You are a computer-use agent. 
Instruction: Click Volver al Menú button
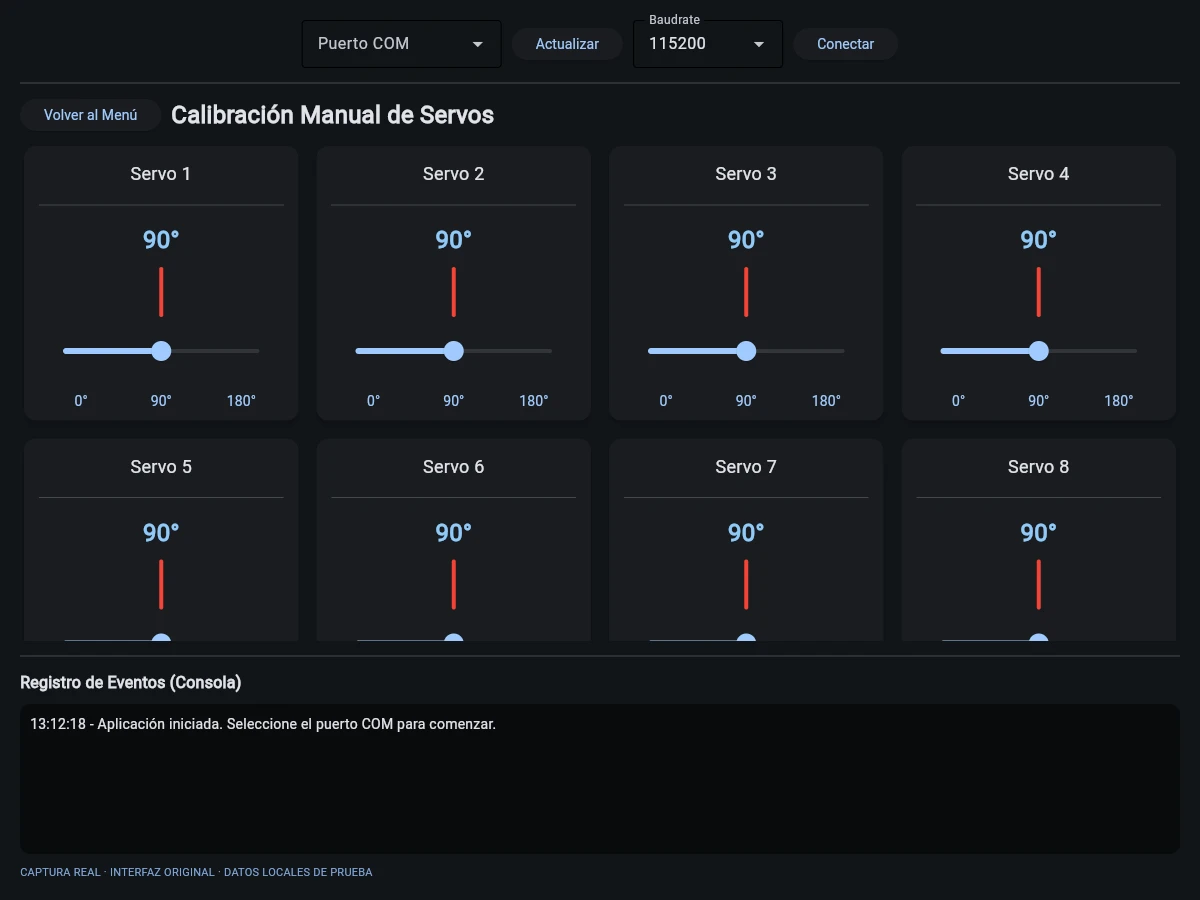tap(91, 115)
